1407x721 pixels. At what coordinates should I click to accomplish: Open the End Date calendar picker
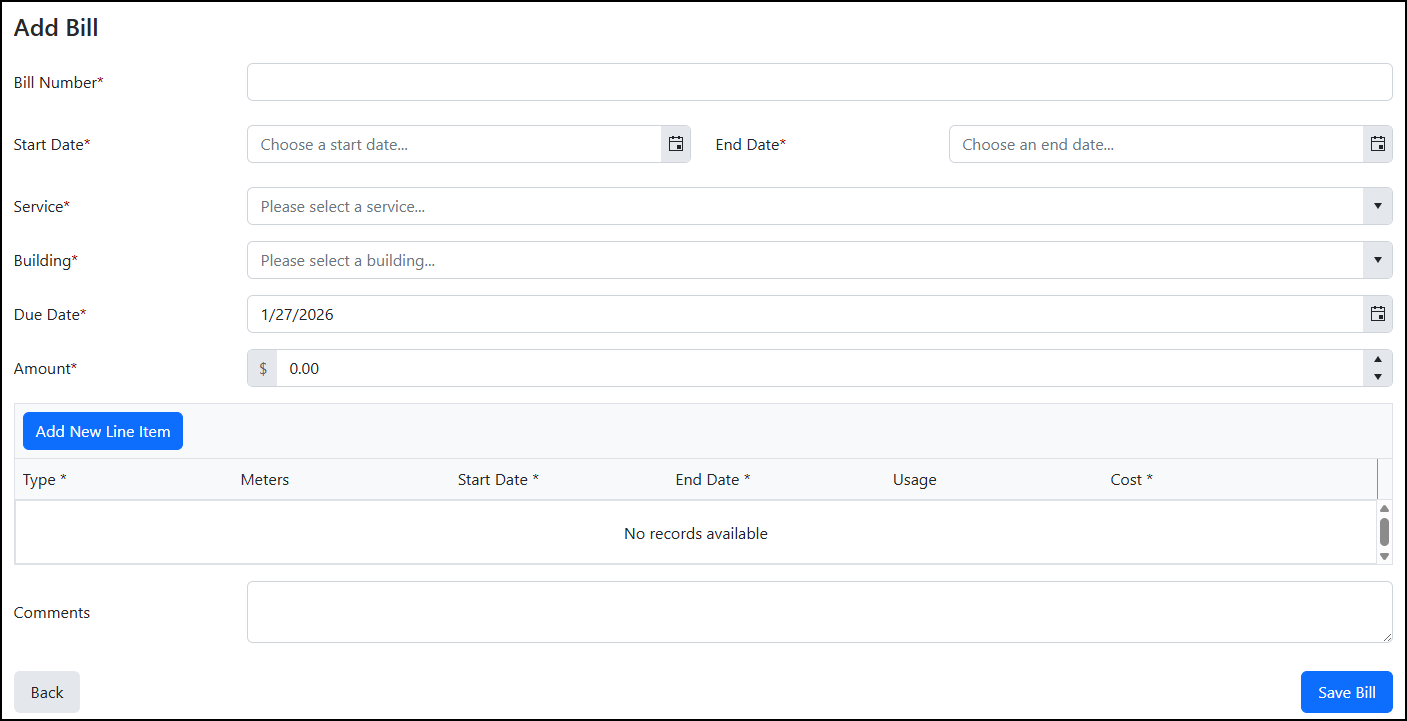[x=1377, y=144]
